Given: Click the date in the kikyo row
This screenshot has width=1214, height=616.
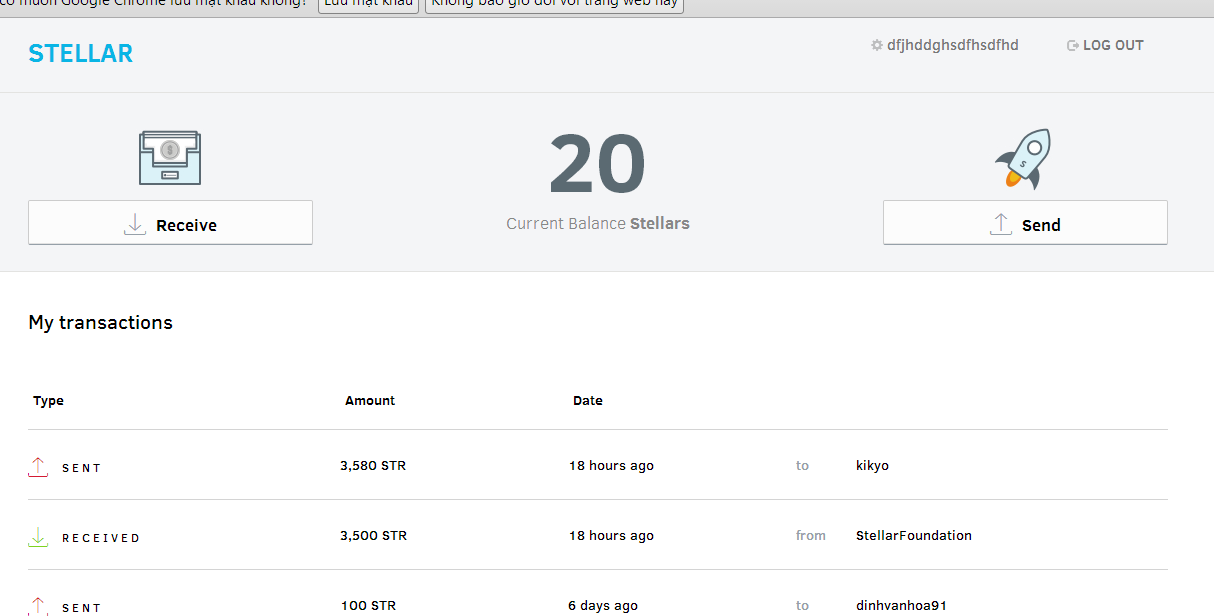Looking at the screenshot, I should click(x=611, y=465).
